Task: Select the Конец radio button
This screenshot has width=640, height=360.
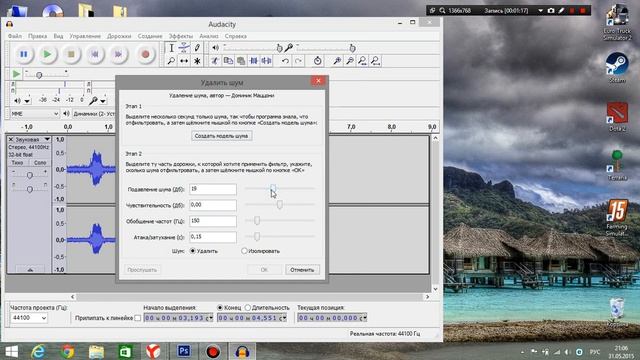Action: [x=220, y=308]
